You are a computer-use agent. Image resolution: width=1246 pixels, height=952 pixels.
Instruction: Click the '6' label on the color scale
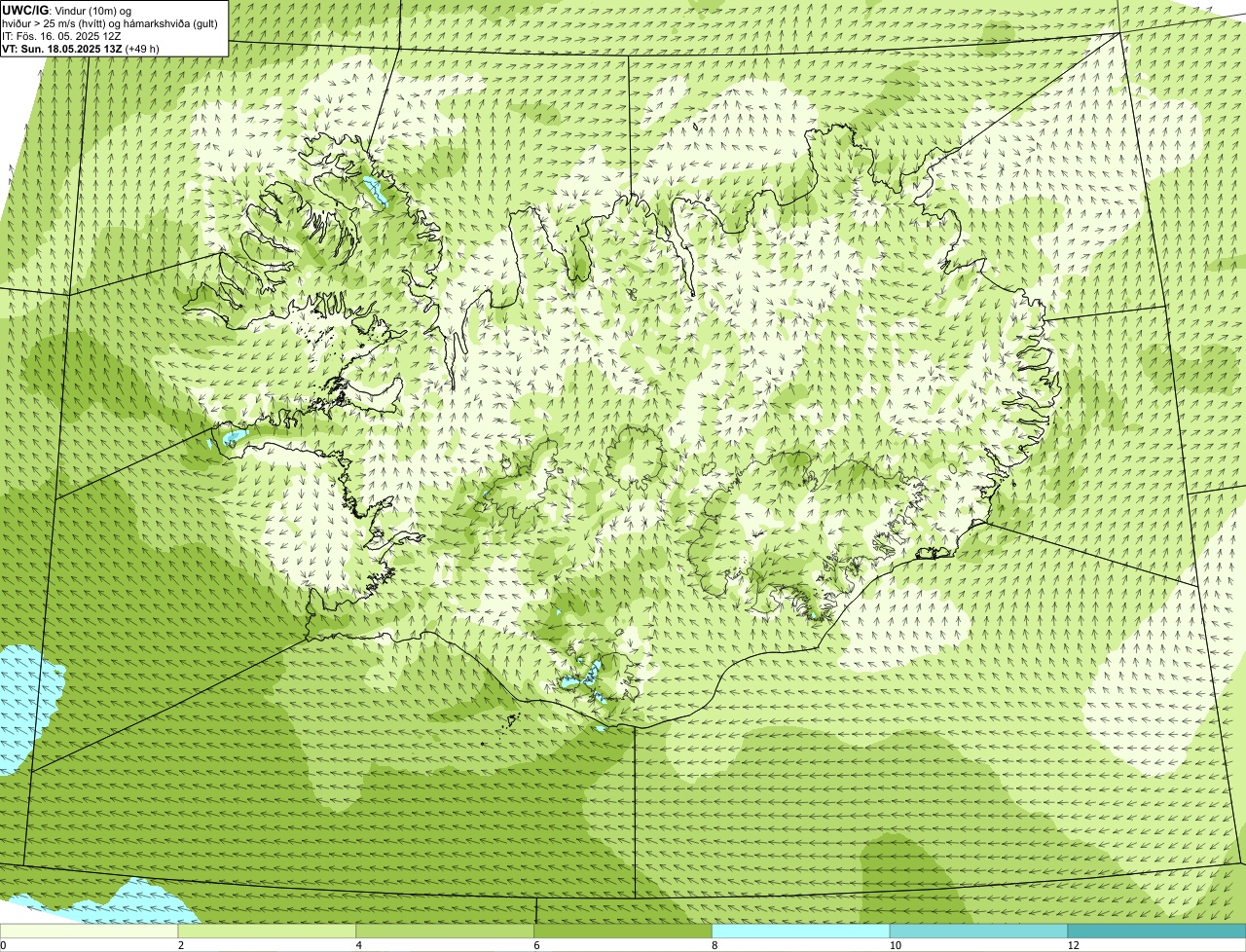(536, 945)
